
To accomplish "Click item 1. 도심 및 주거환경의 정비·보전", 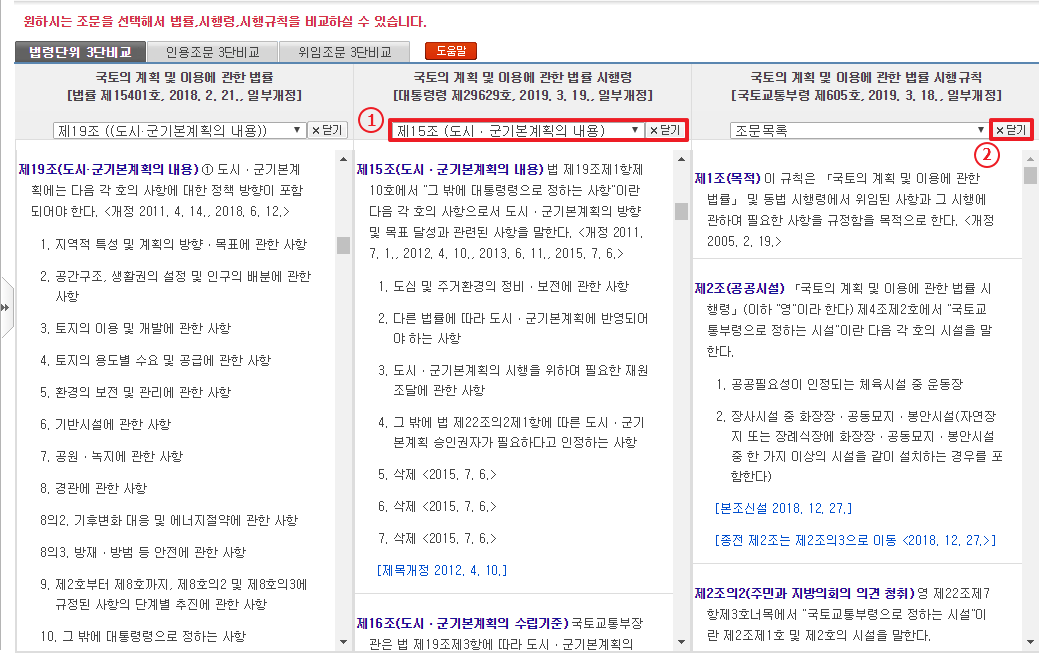I will click(x=504, y=286).
